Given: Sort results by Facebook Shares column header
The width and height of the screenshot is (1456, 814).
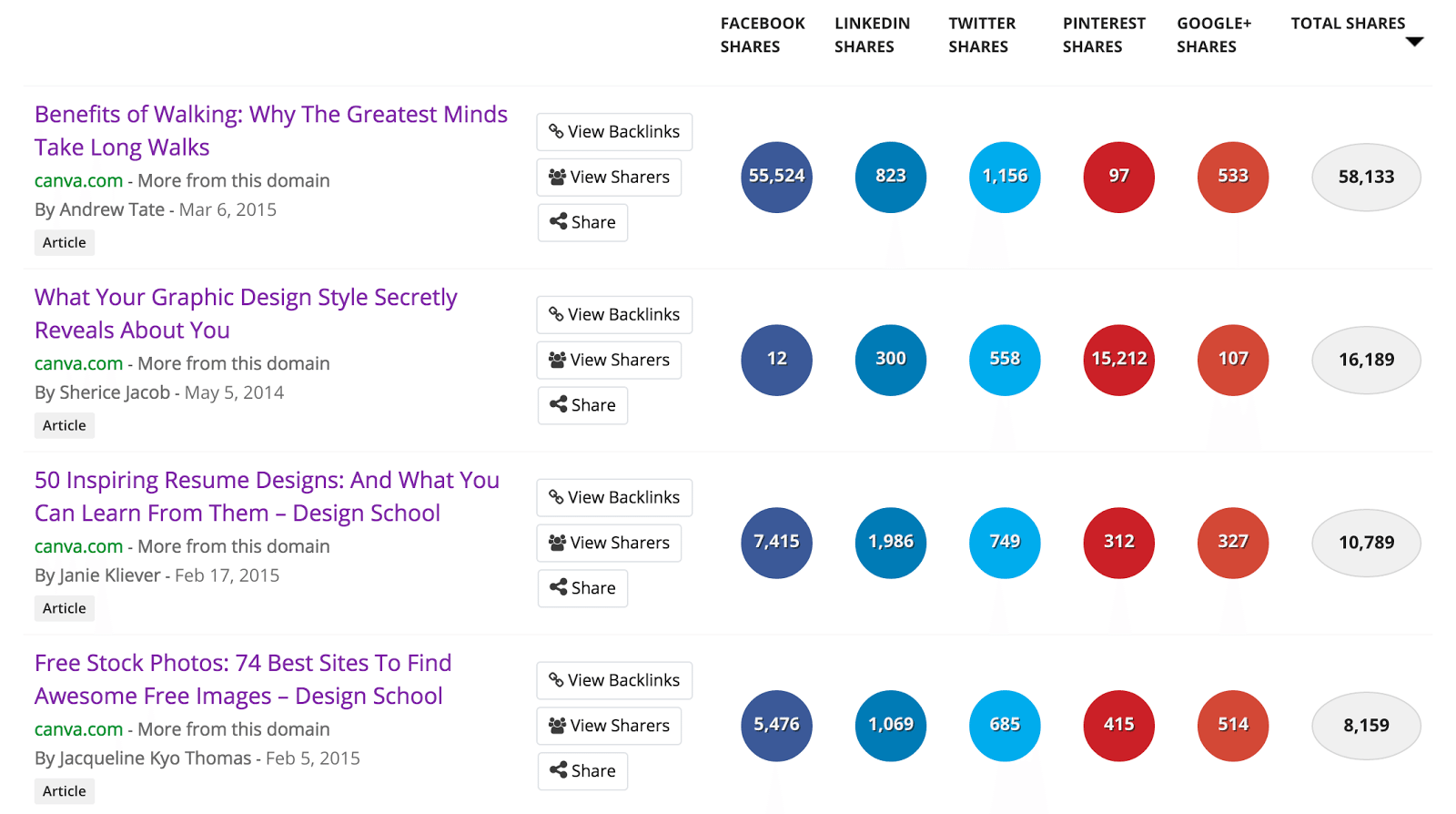Looking at the screenshot, I should (762, 35).
